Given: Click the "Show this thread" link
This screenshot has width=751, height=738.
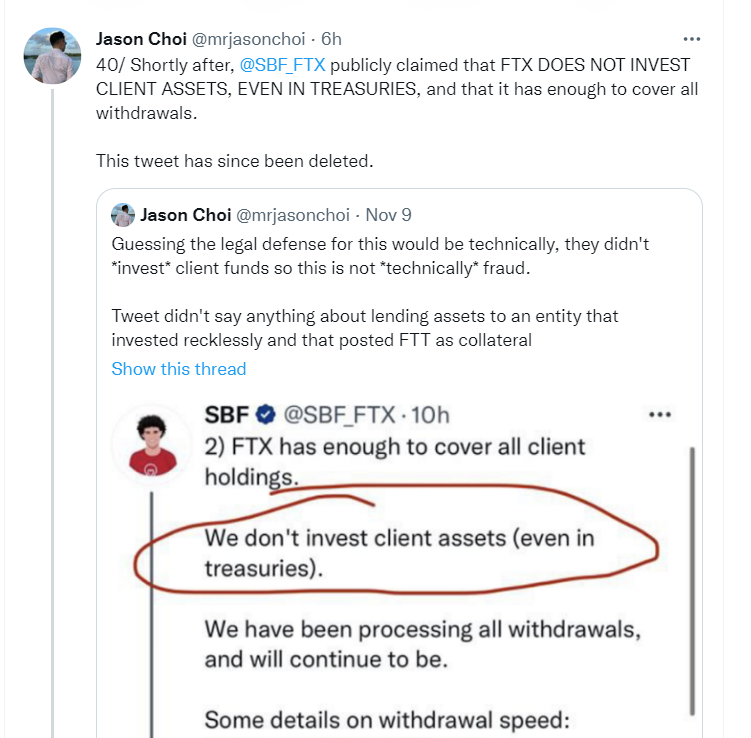Looking at the screenshot, I should (x=179, y=369).
